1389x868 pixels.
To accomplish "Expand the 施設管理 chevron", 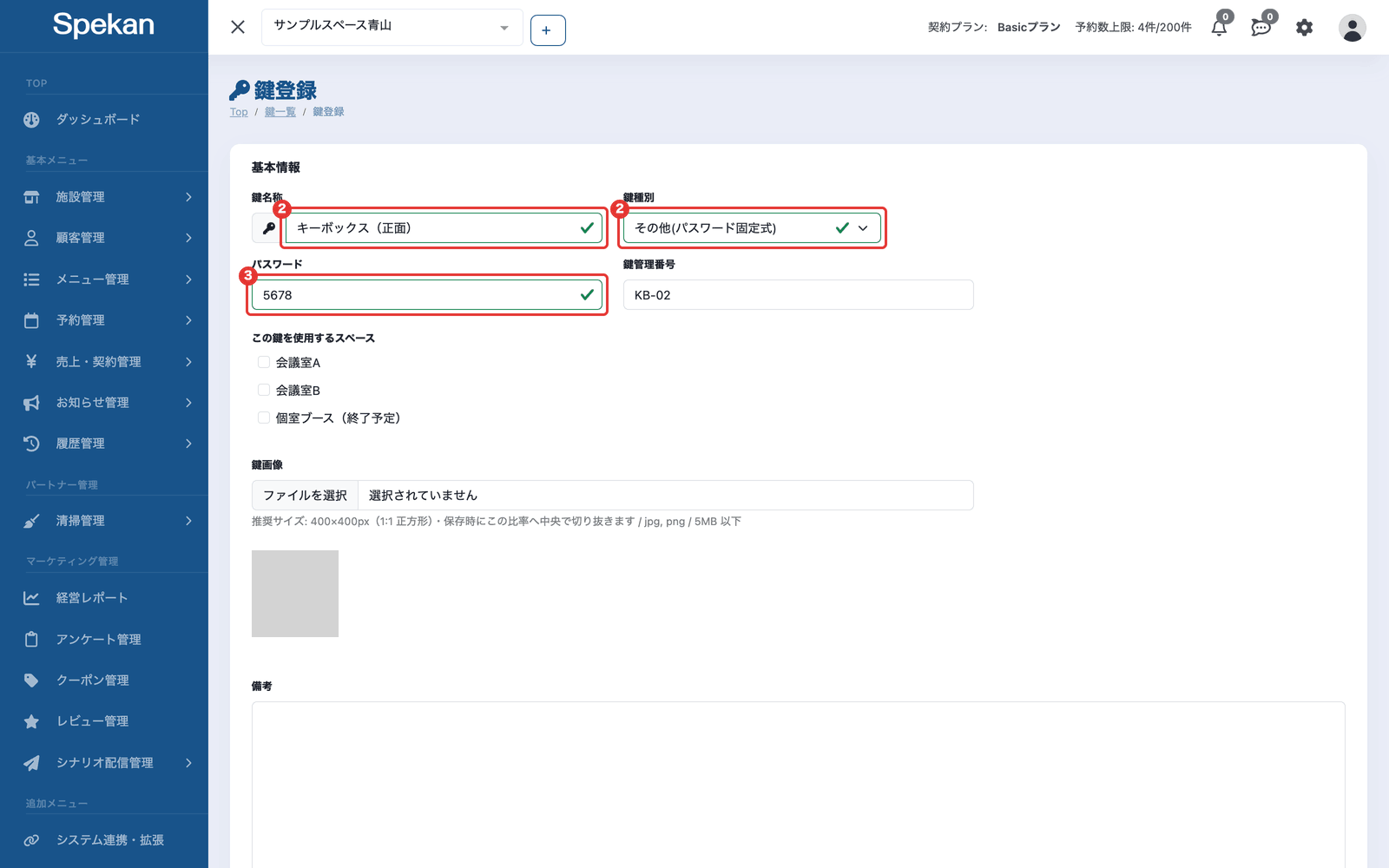I will (x=188, y=197).
